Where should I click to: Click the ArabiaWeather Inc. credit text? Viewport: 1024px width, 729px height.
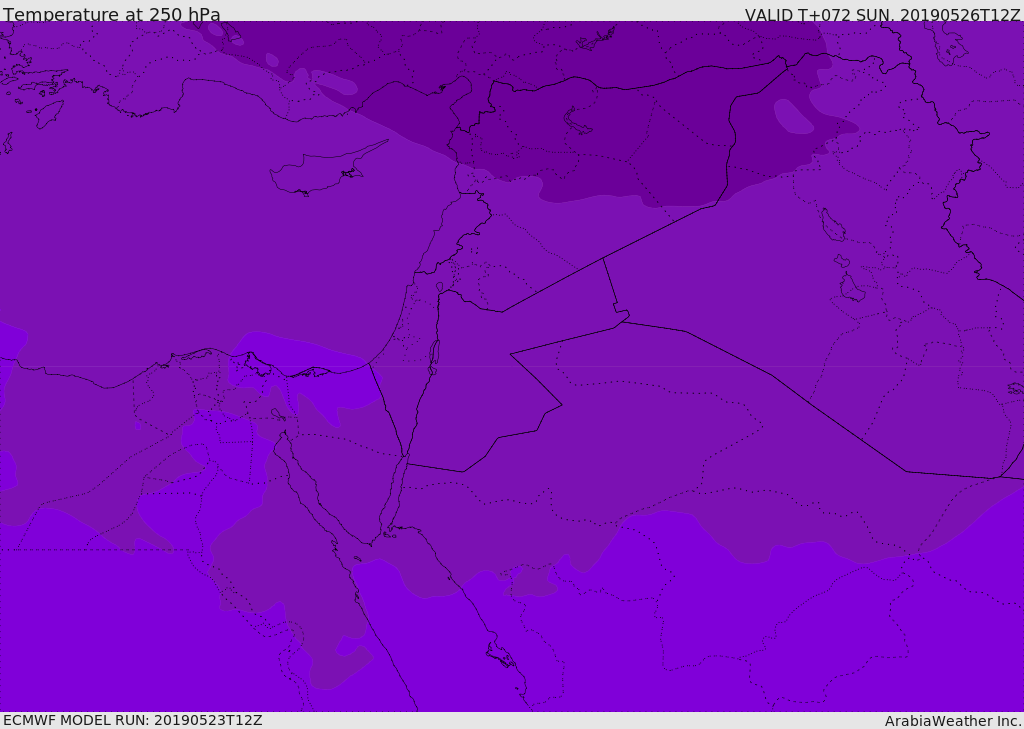(x=952, y=721)
